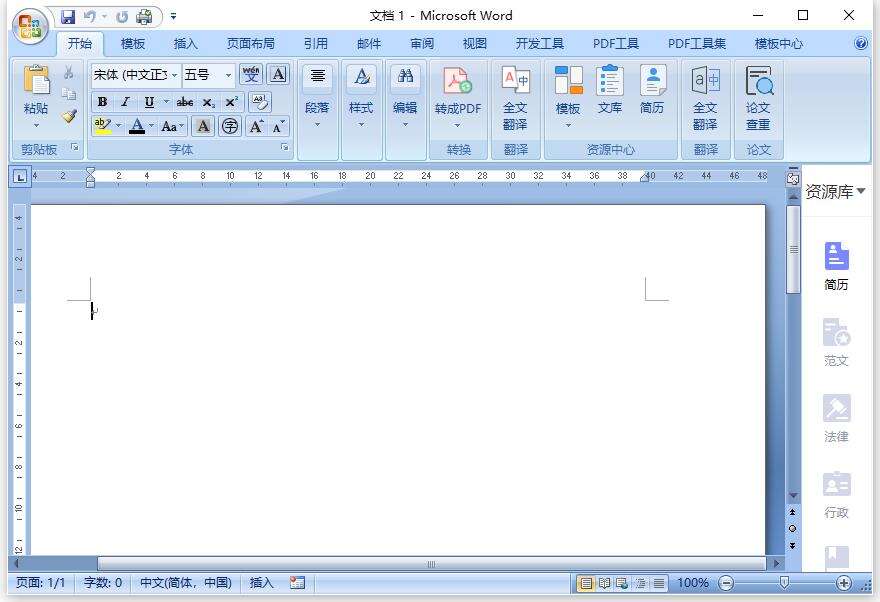880x602 pixels.
Task: Select 范文 in the 资源库 sidebar
Action: pos(836,342)
